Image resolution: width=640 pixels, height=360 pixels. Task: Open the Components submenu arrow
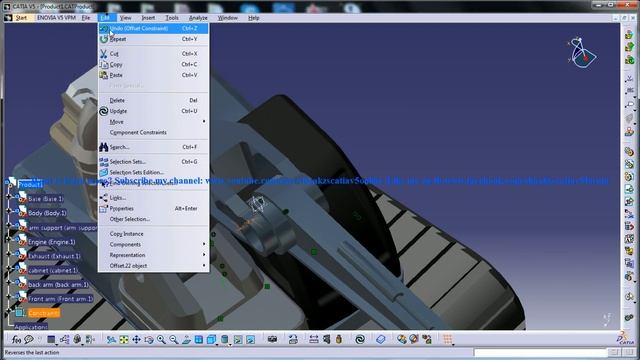pyautogui.click(x=204, y=244)
